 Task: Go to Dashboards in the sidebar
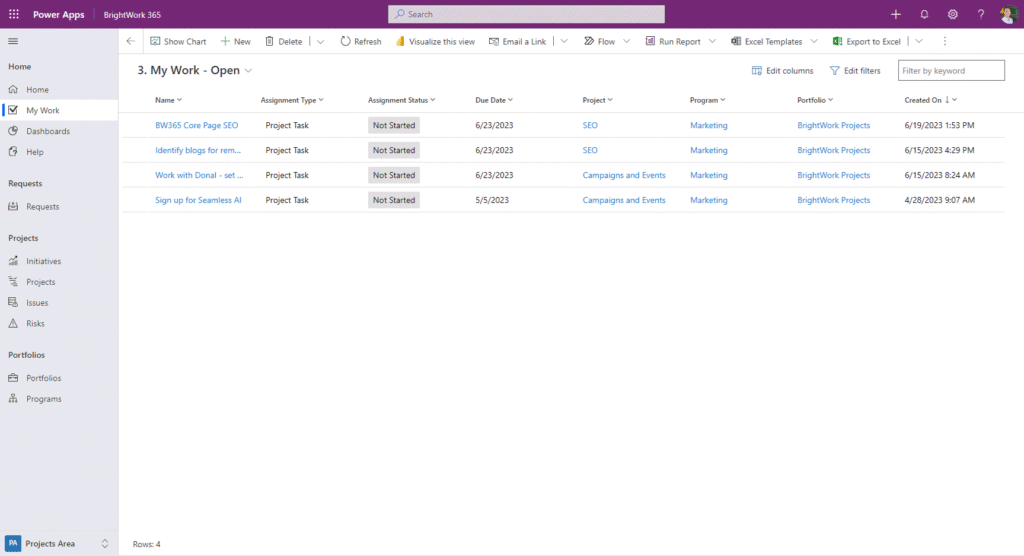pyautogui.click(x=48, y=131)
